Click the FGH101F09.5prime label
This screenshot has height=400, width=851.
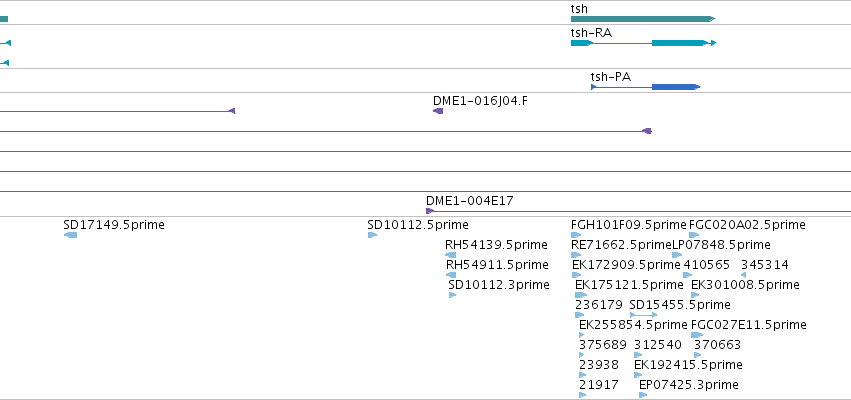click(629, 225)
